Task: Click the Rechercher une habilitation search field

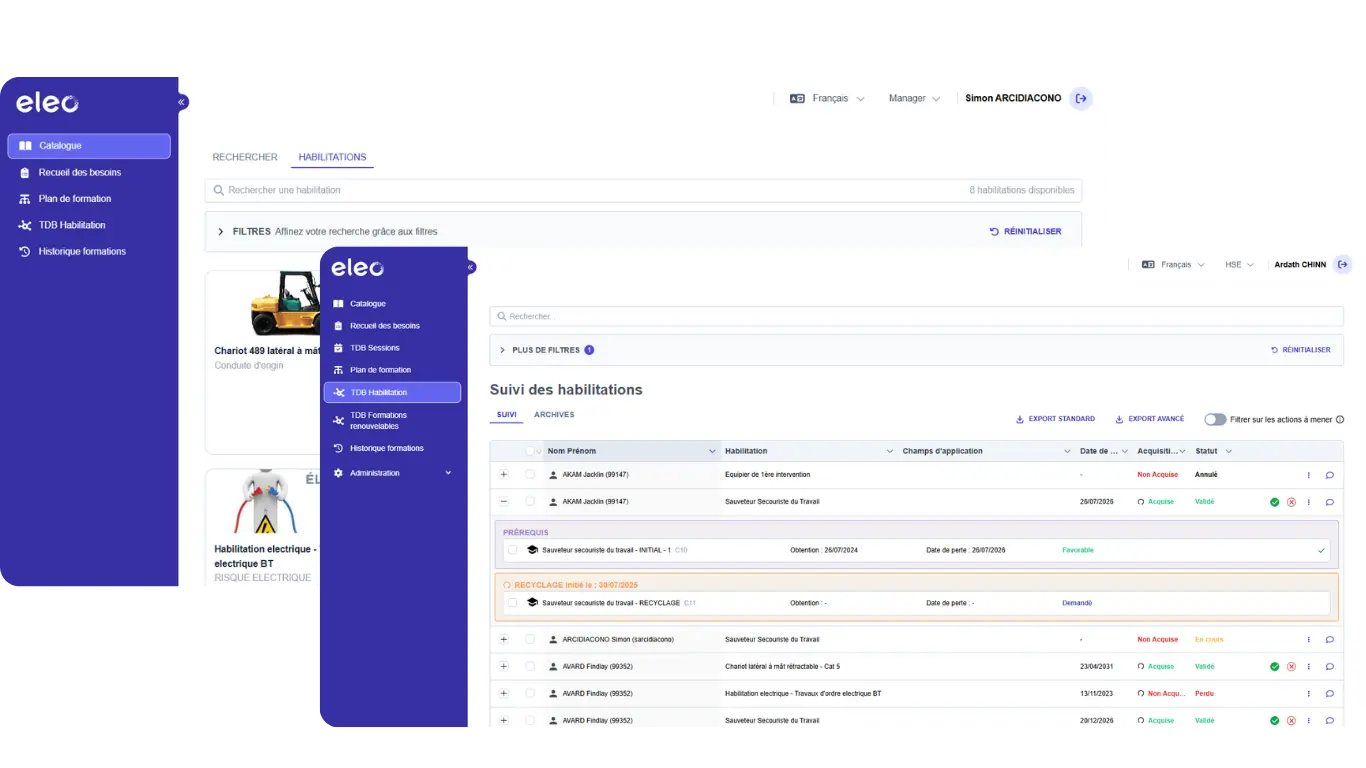Action: tap(643, 190)
